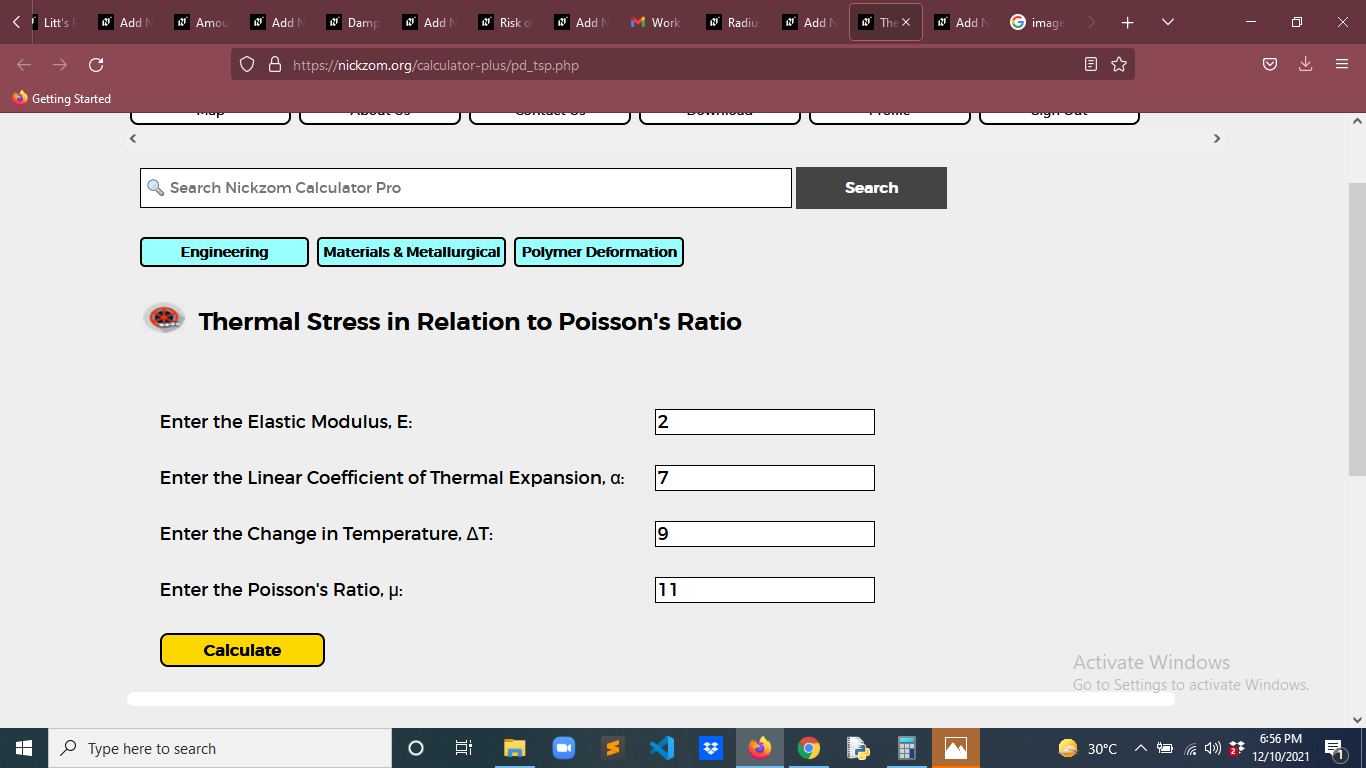Close the active 'The' tab
1366x768 pixels.
click(906, 22)
